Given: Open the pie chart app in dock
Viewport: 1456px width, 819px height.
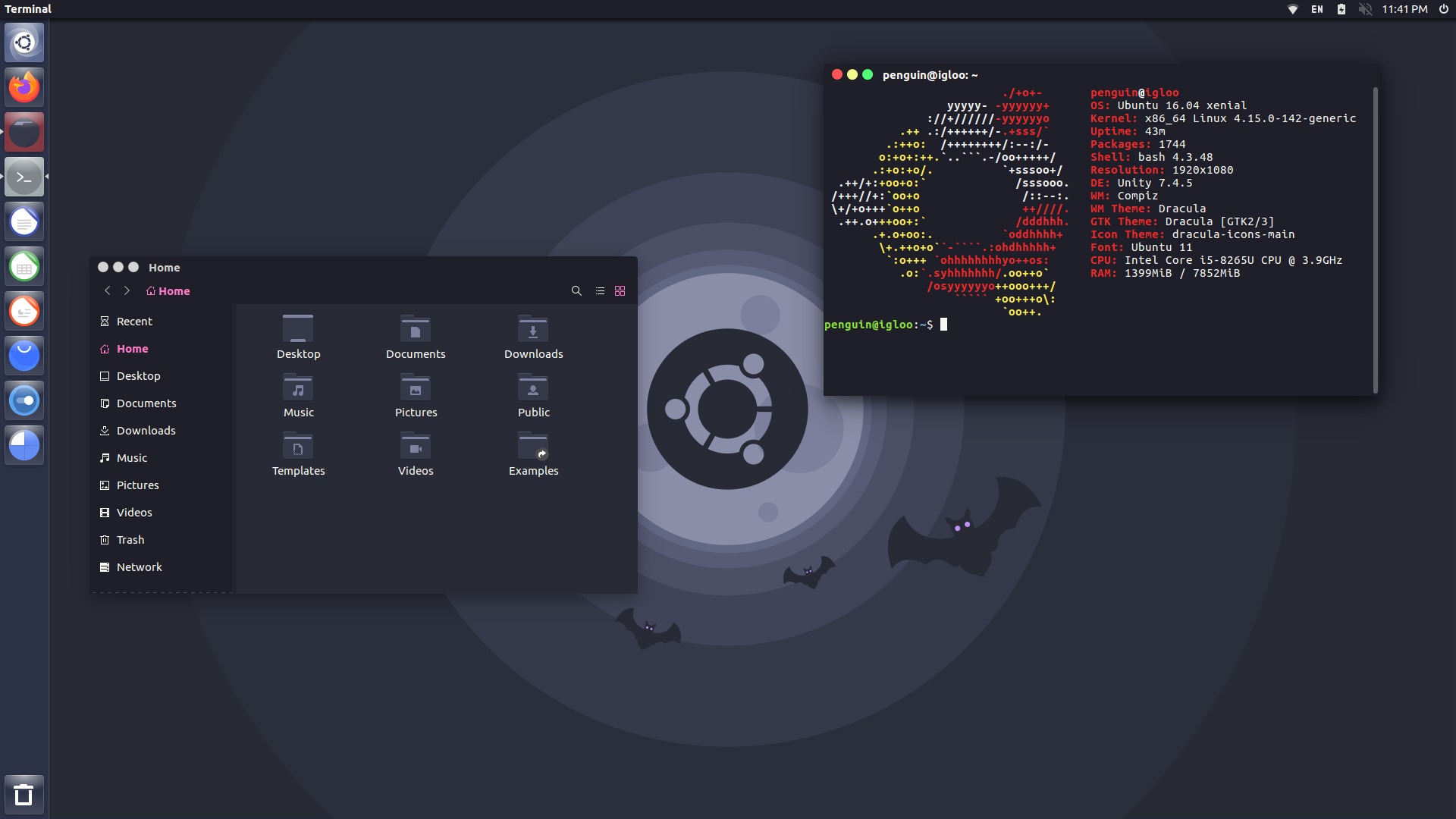Looking at the screenshot, I should [x=24, y=445].
